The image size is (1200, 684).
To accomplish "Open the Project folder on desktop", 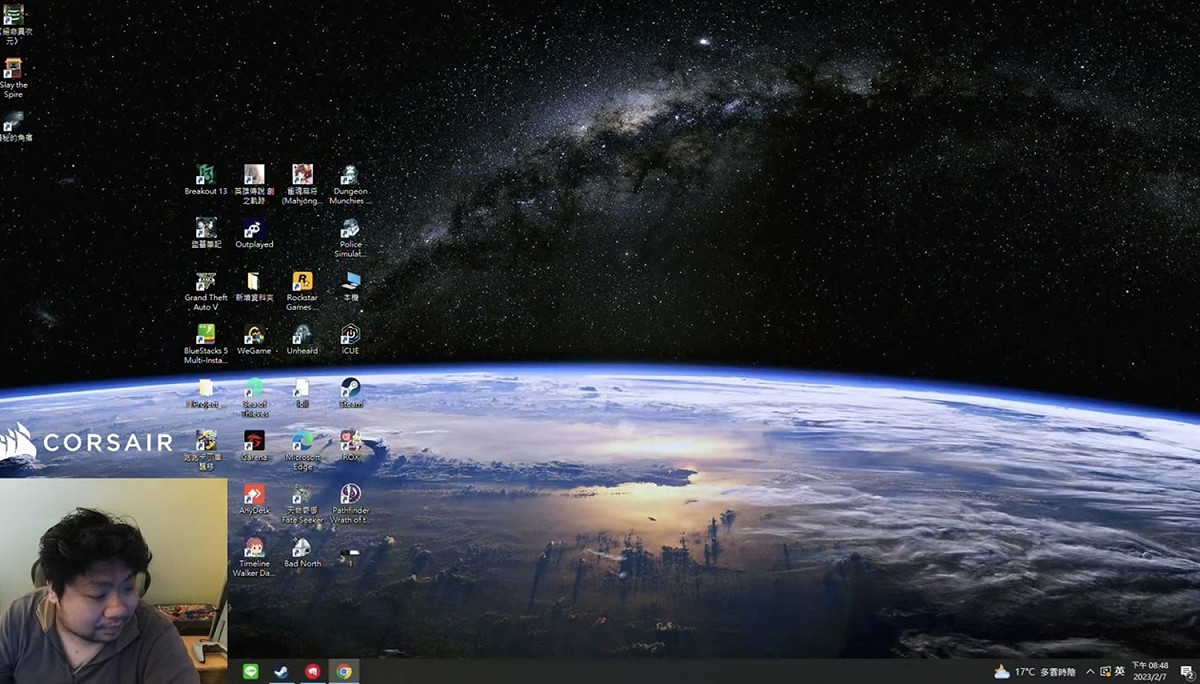I will tap(205, 393).
